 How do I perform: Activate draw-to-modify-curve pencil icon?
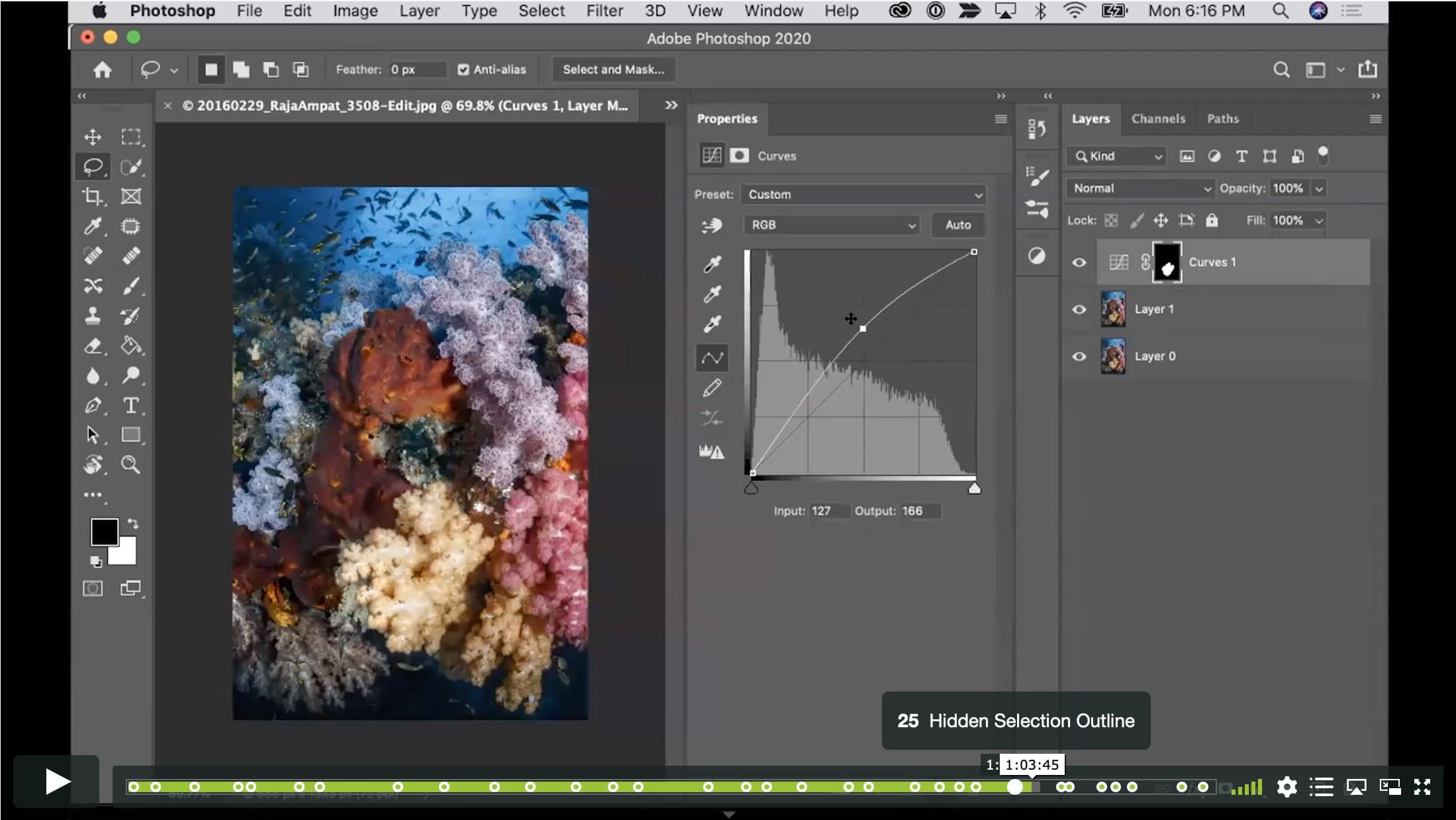(x=712, y=388)
